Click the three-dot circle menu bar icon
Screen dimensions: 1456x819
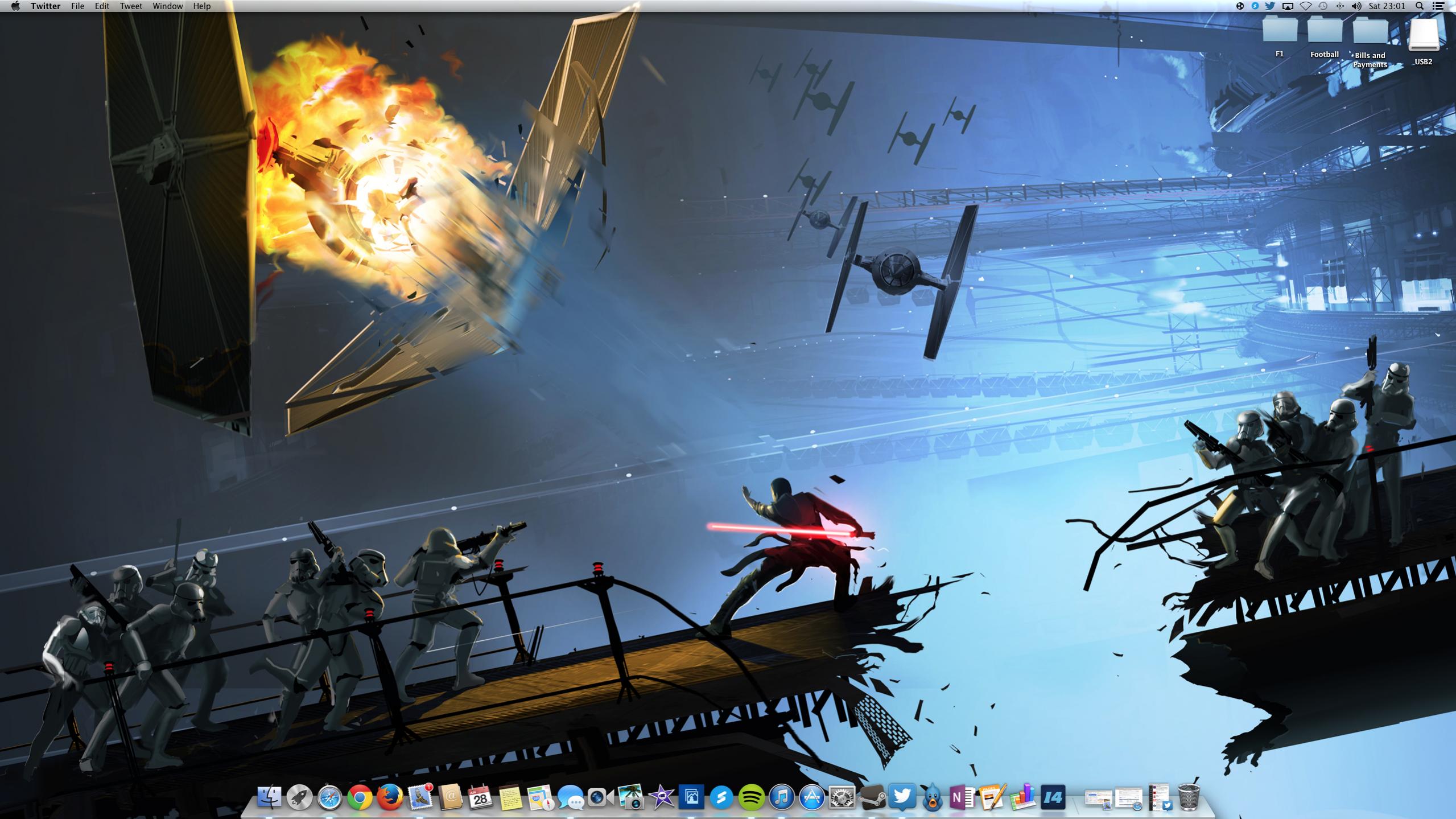(x=1240, y=6)
